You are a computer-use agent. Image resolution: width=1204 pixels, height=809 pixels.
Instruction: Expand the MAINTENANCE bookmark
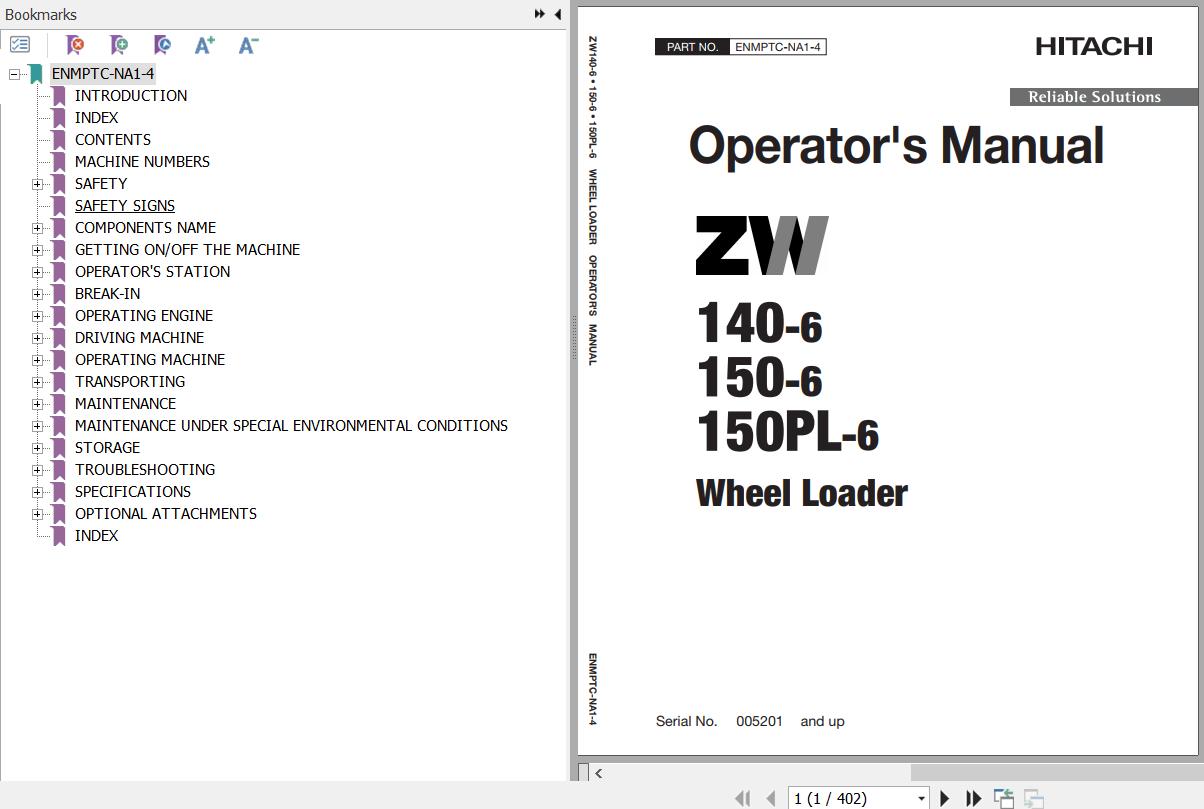click(37, 404)
